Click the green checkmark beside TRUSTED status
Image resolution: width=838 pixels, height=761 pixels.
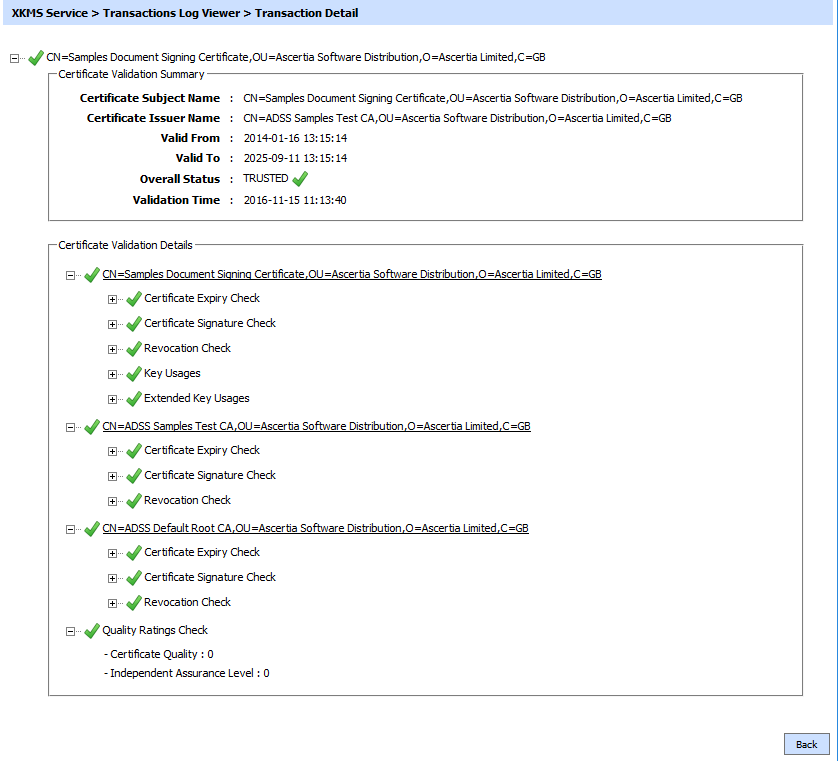pos(300,179)
